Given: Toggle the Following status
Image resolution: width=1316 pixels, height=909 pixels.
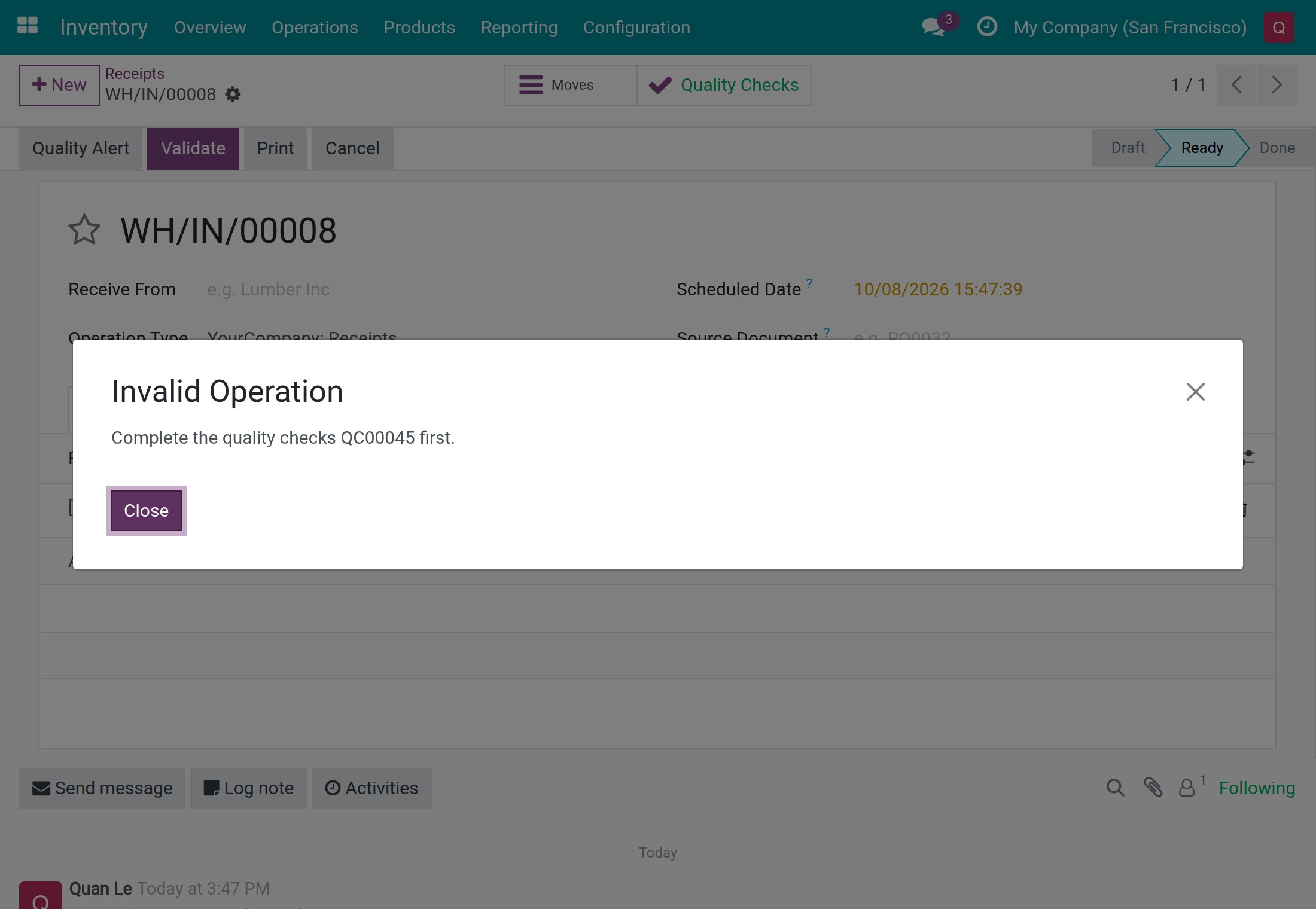Looking at the screenshot, I should point(1257,788).
